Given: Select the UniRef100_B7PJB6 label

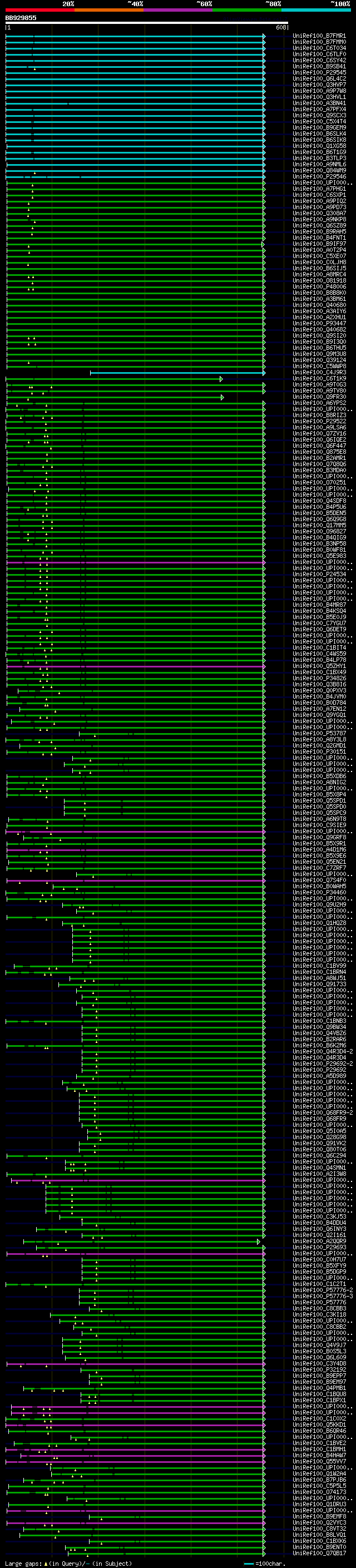Looking at the screenshot, I should tap(319, 1479).
